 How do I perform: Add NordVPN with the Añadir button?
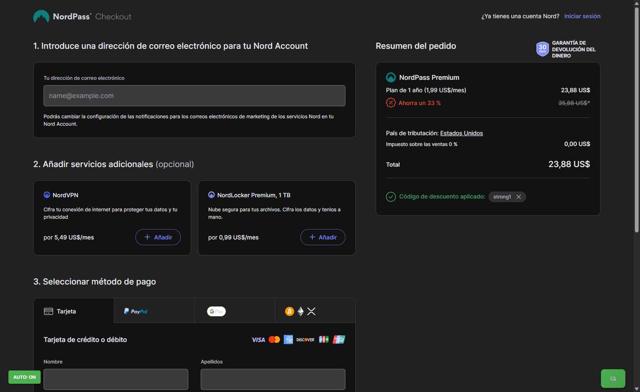[158, 237]
